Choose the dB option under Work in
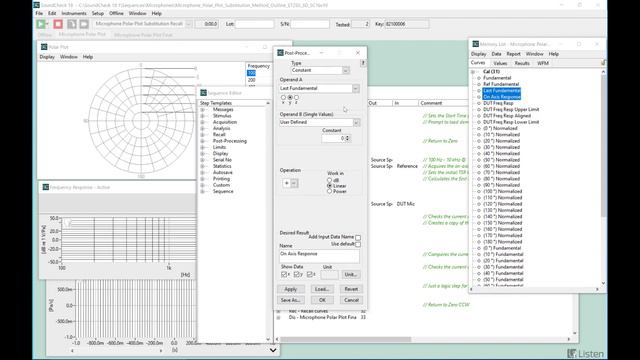 coord(329,180)
